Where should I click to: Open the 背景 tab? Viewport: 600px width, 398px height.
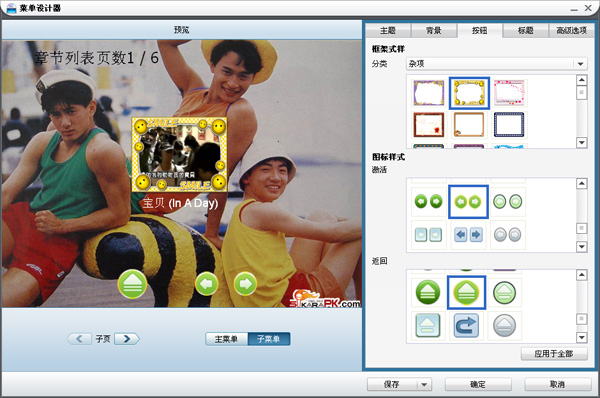[x=434, y=30]
